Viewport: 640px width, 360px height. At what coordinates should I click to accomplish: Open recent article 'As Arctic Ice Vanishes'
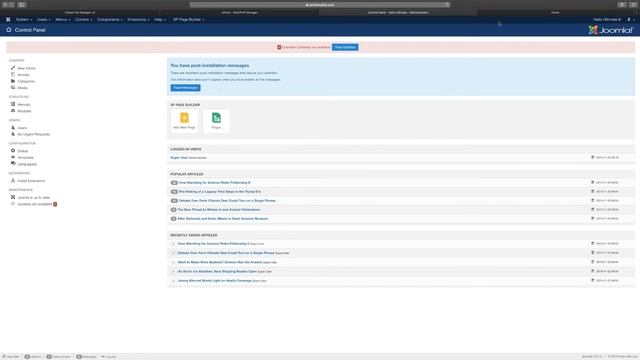[217, 271]
